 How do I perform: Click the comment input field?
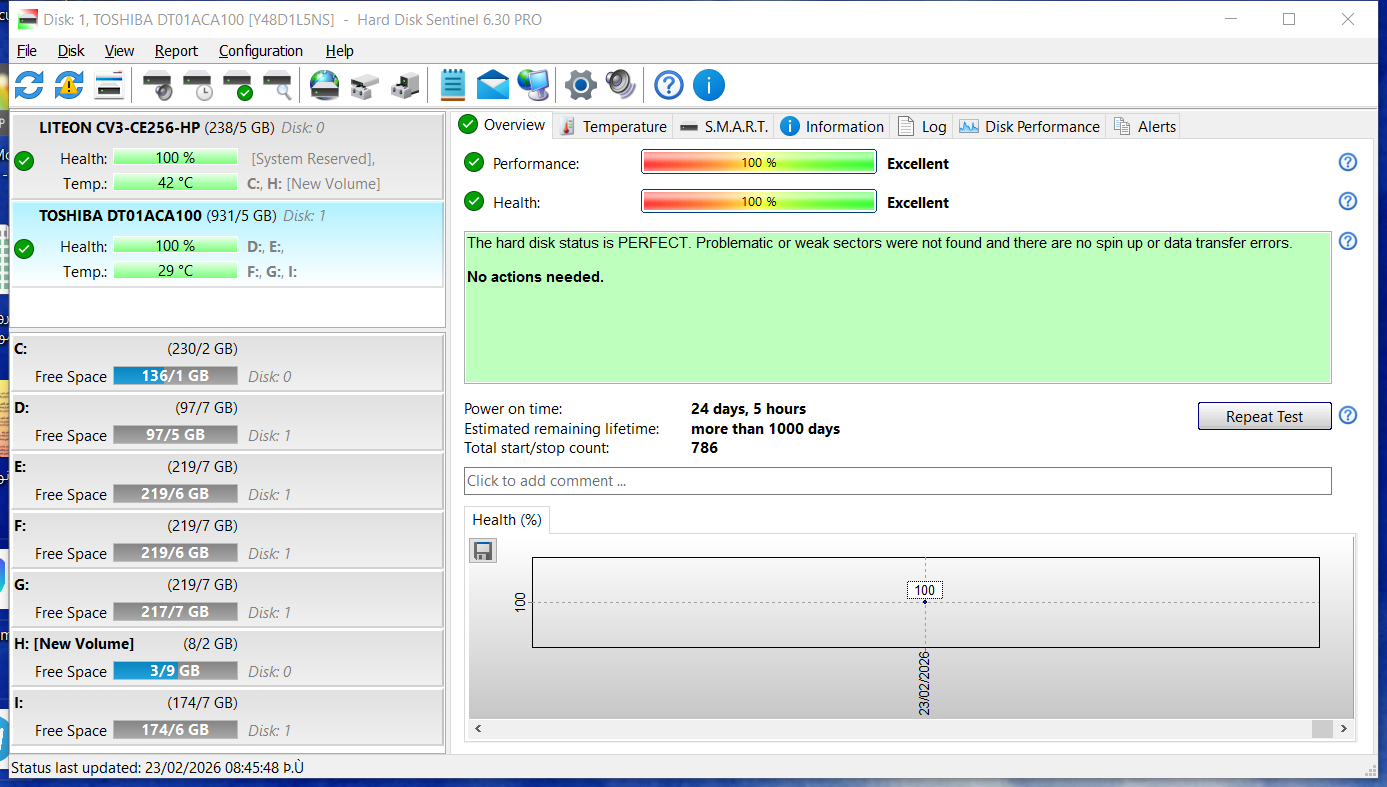897,481
